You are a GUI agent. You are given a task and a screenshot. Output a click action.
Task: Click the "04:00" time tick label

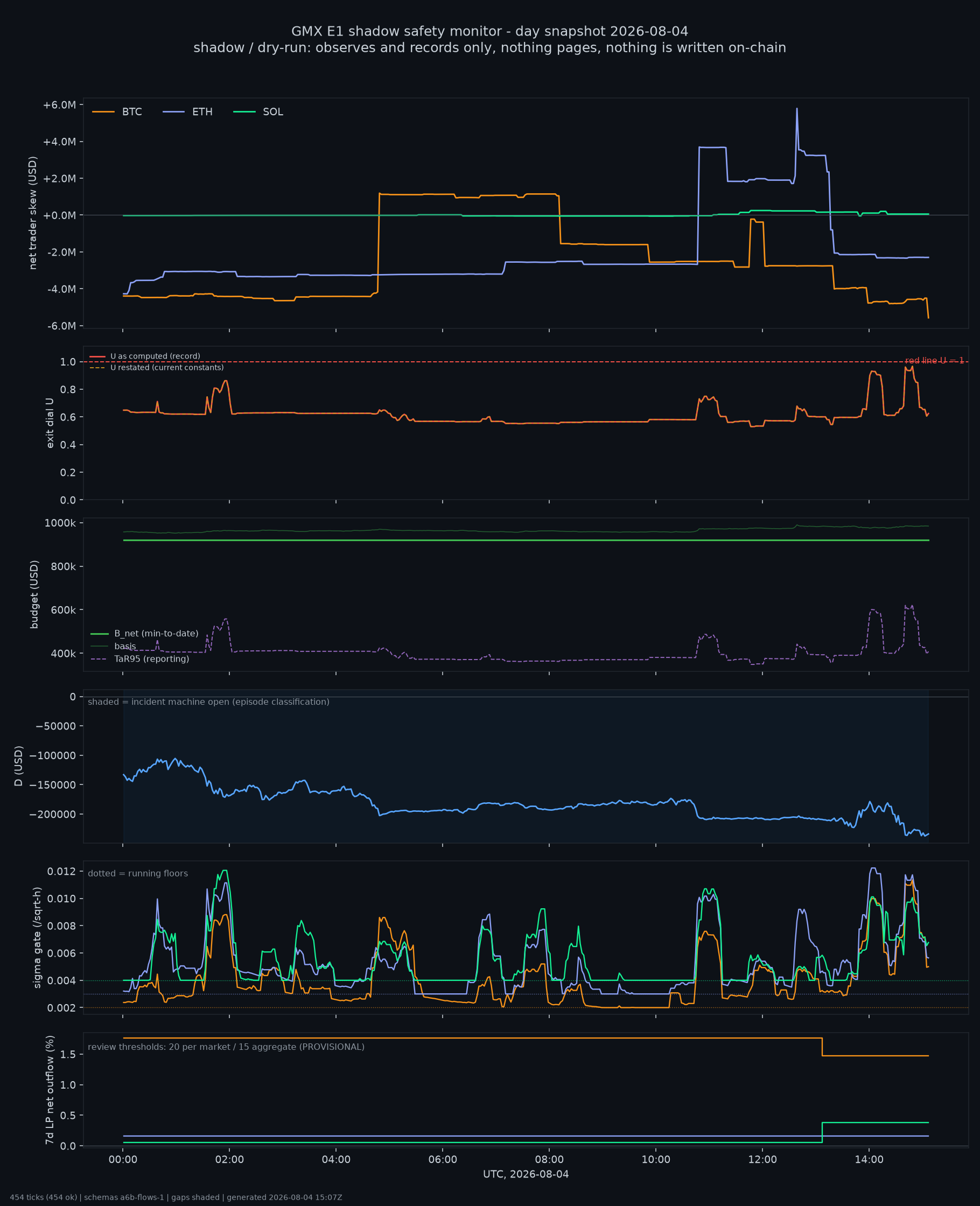click(336, 1160)
